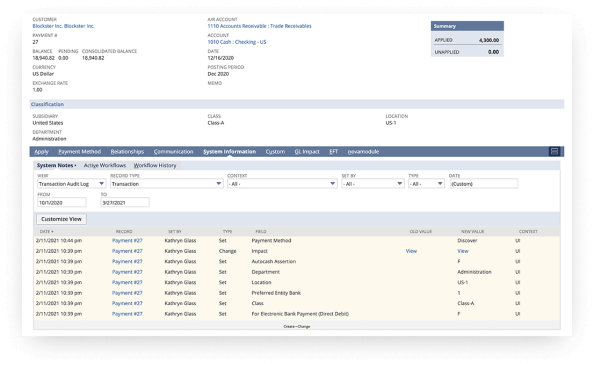This screenshot has width=594, height=367.
Task: Click the US-1 new value cell
Action: point(463,283)
